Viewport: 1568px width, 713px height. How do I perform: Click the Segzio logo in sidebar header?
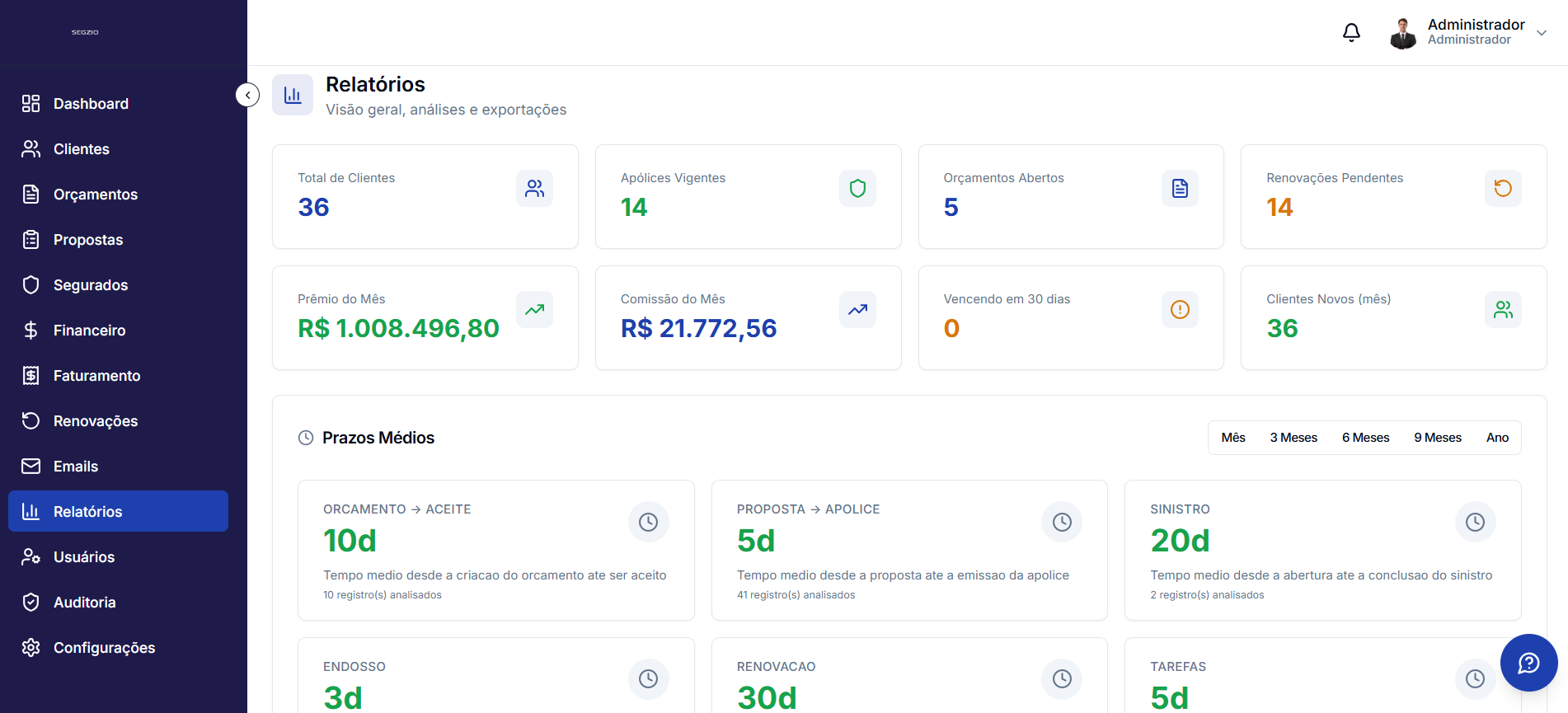pos(85,32)
